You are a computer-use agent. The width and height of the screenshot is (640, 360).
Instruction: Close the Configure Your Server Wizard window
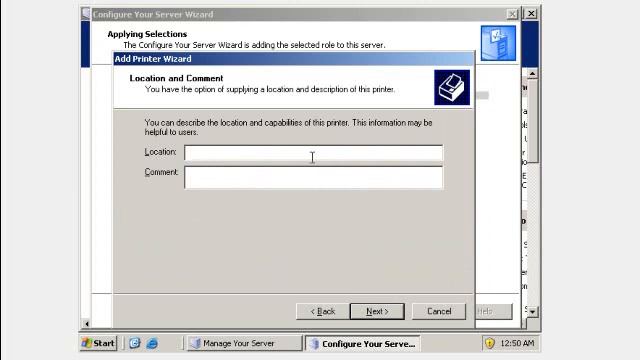click(x=512, y=14)
